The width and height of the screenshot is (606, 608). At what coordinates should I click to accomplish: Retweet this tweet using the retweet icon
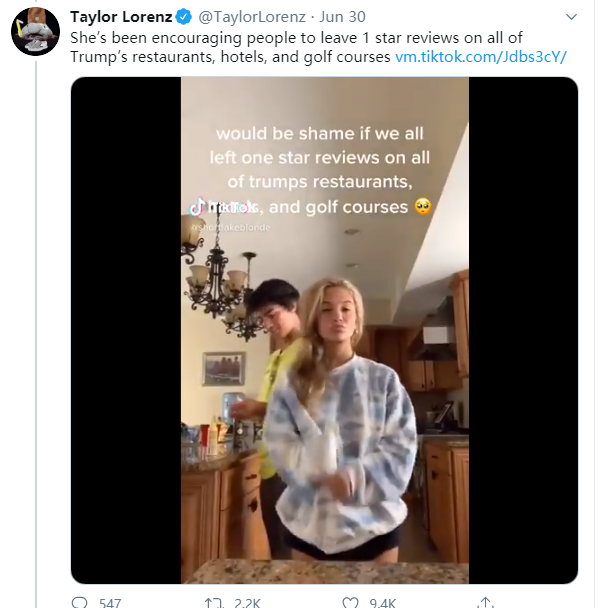point(213,602)
